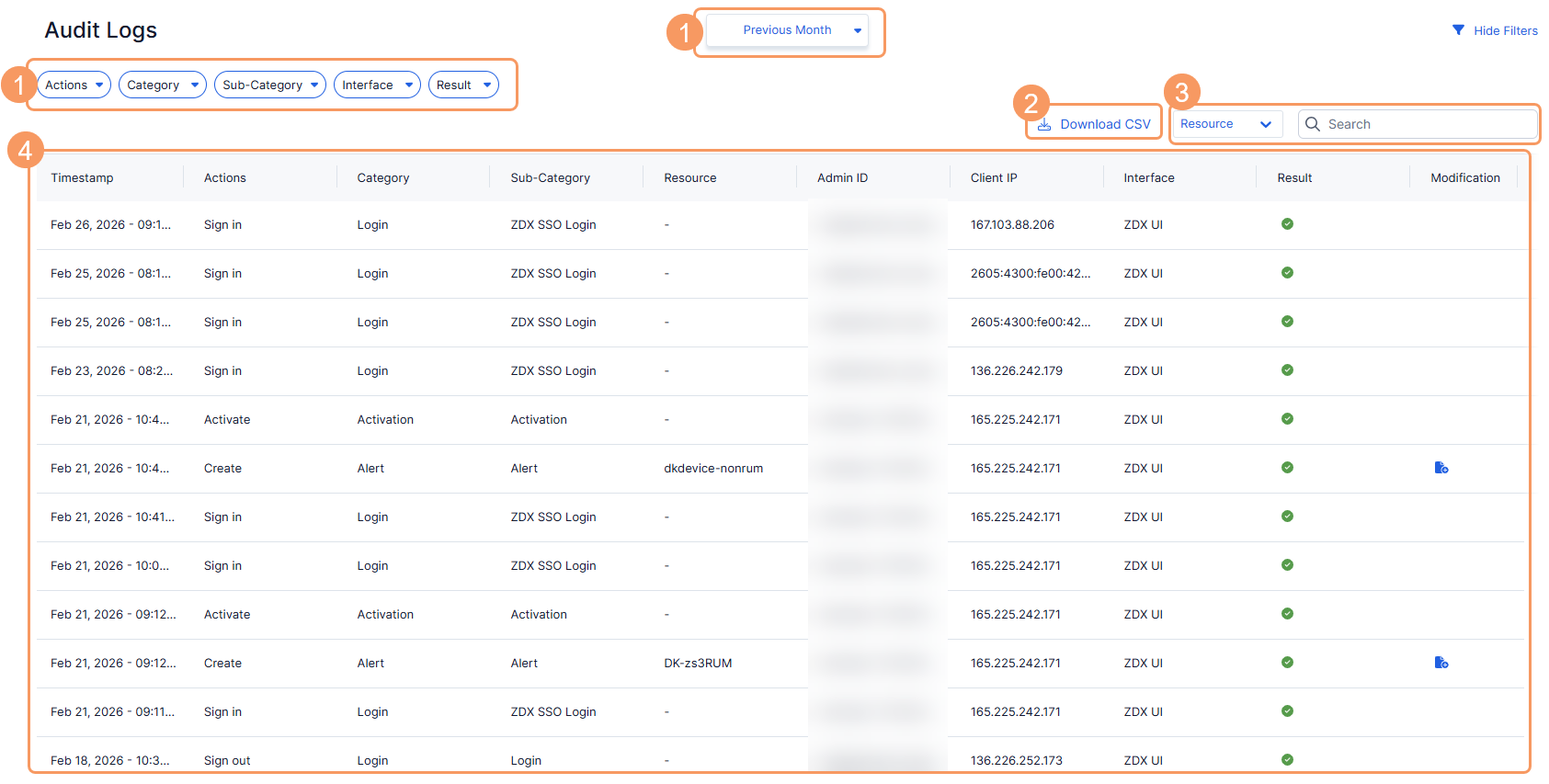Click the Download CSV icon
Image resolution: width=1549 pixels, height=784 pixels.
coord(1044,124)
